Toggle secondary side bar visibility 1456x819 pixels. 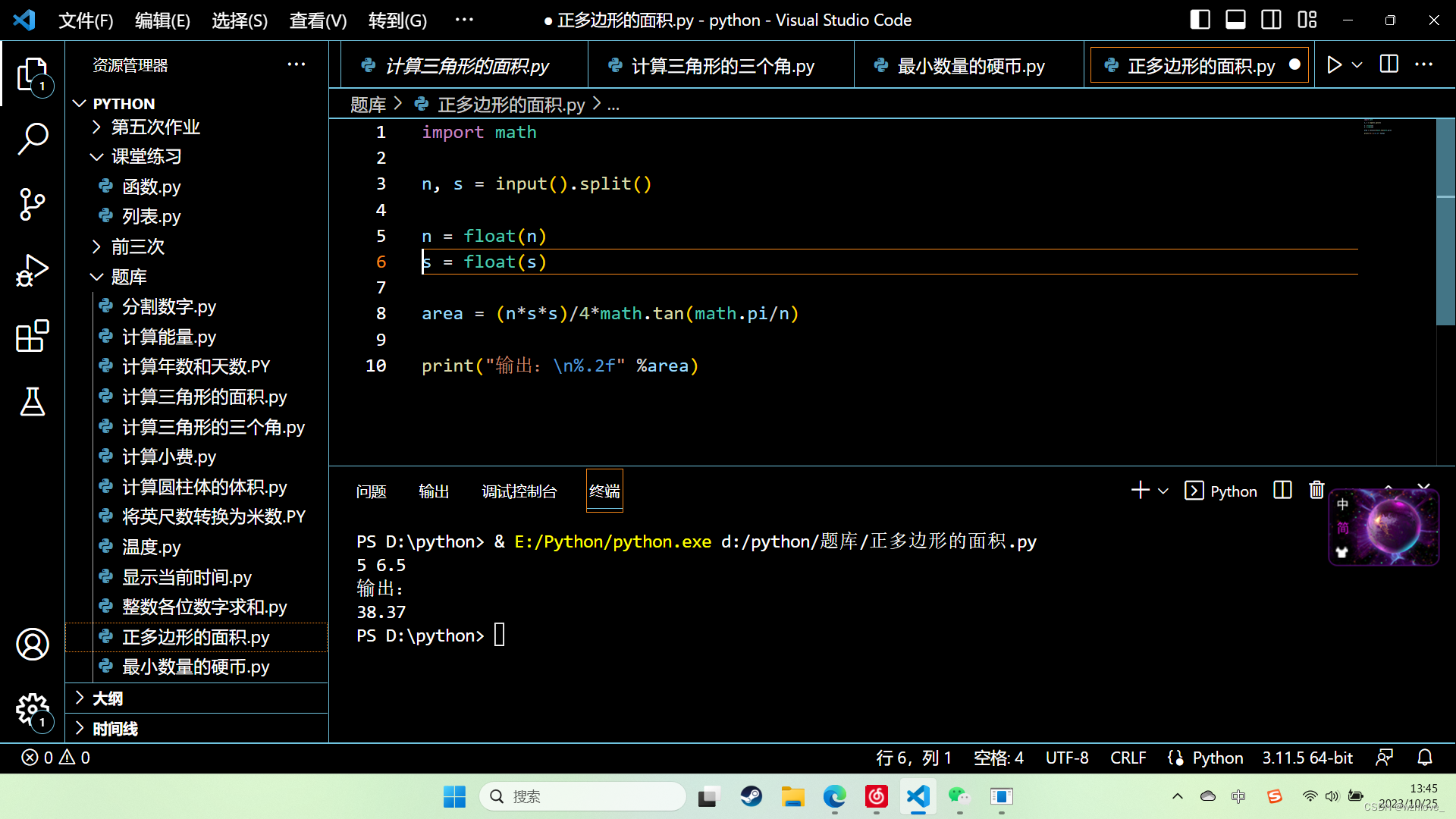1271,20
